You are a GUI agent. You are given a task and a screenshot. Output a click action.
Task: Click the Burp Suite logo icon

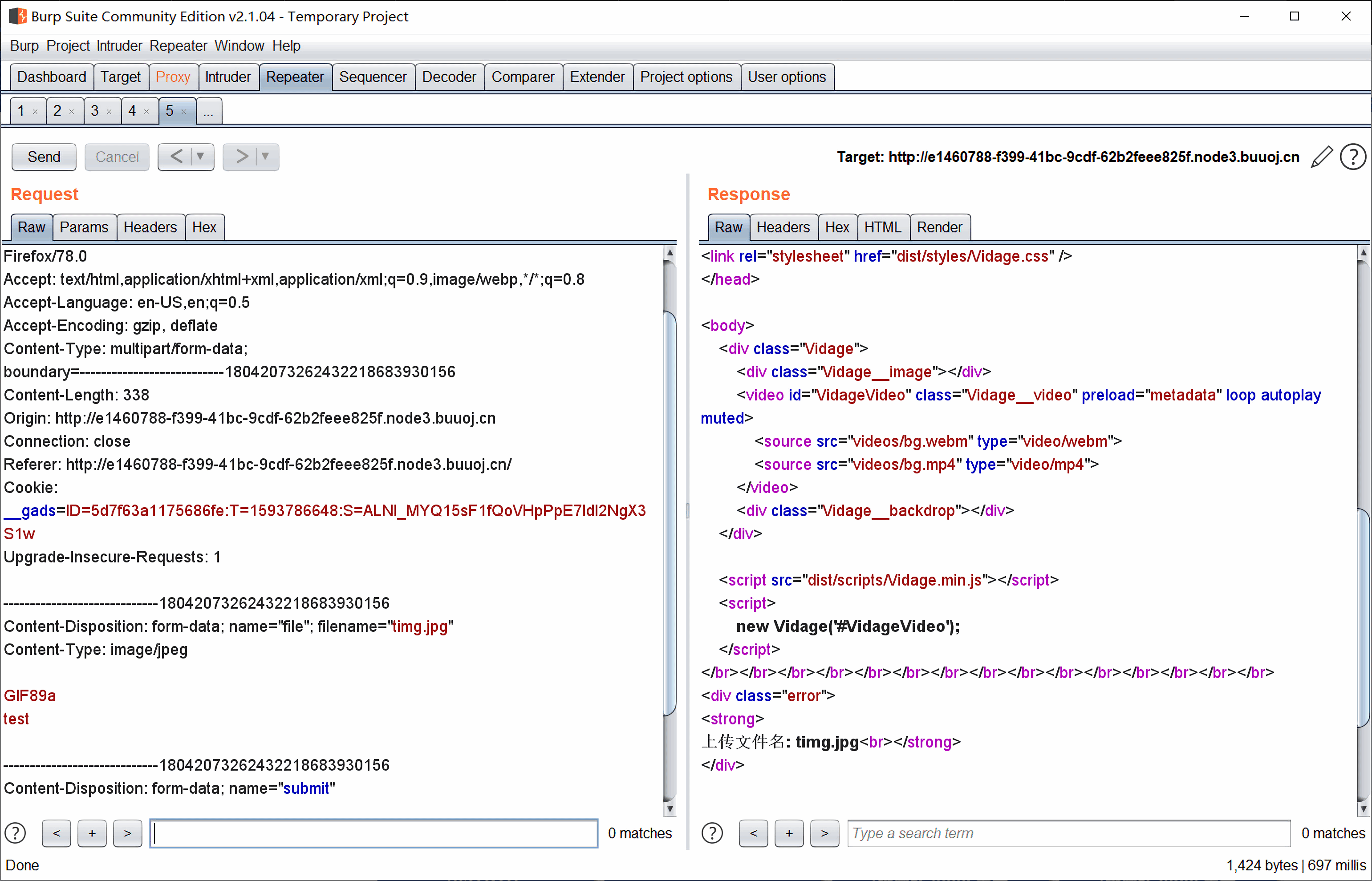(17, 16)
